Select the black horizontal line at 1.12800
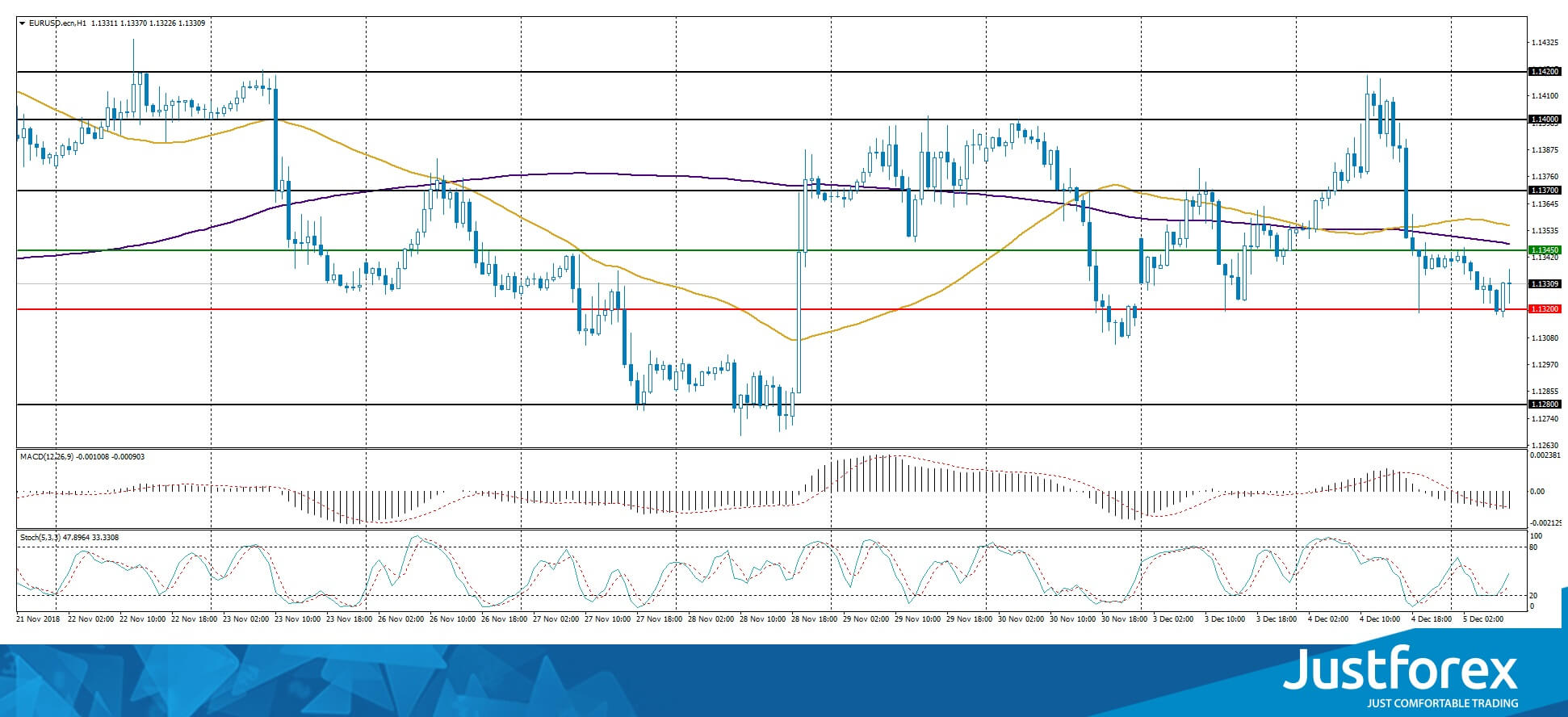 point(772,405)
